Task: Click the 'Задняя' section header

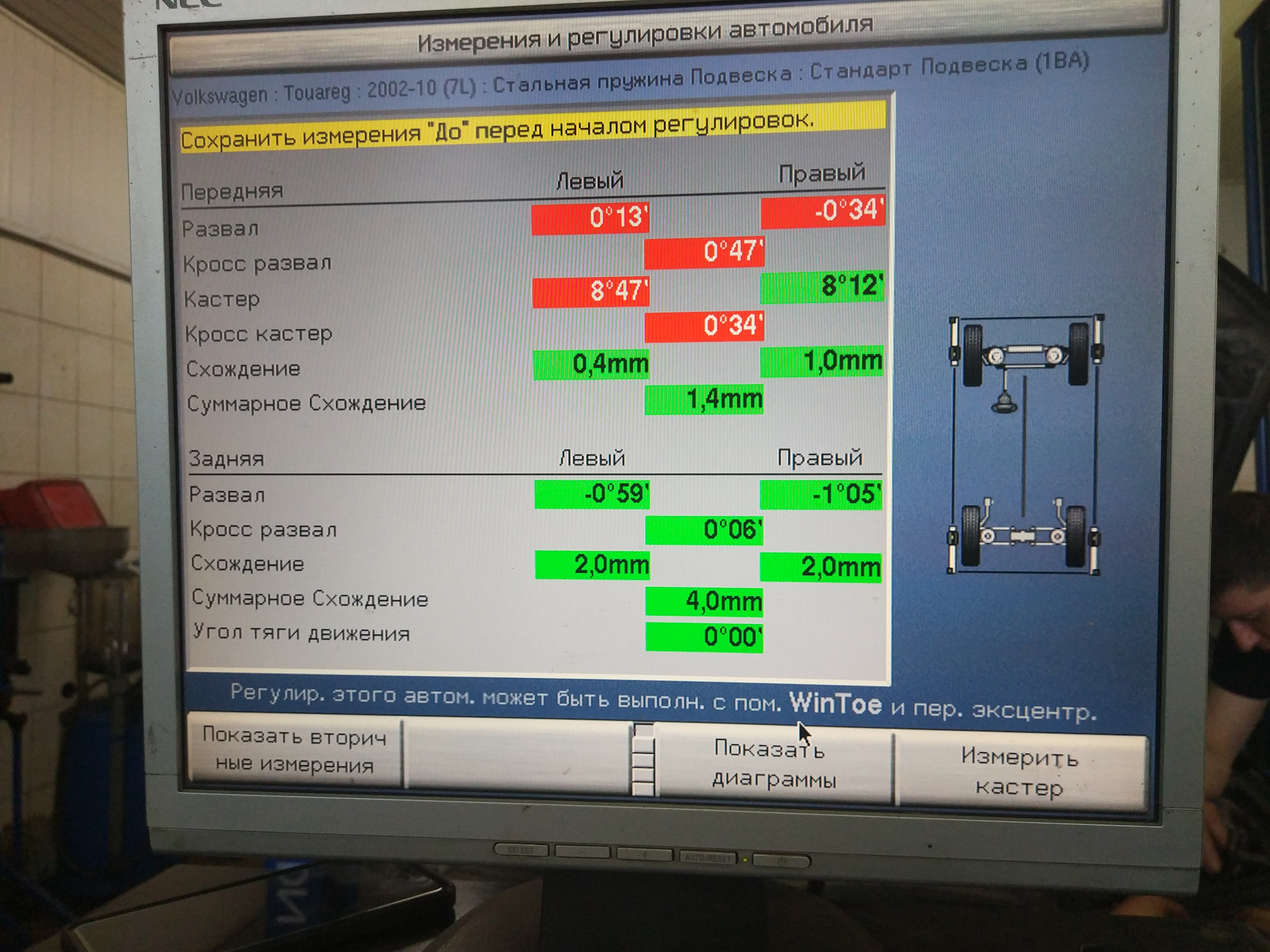Action: coord(226,459)
